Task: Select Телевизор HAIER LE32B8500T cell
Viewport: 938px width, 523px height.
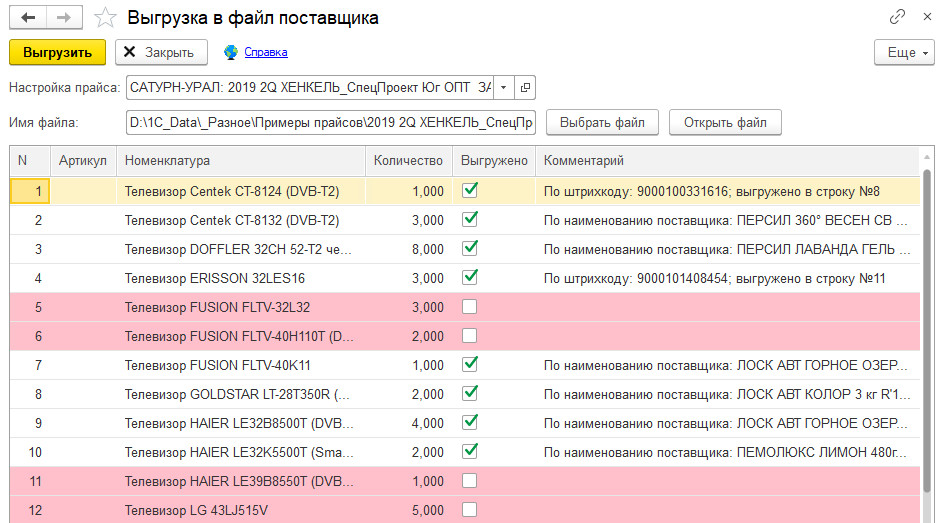Action: point(241,423)
